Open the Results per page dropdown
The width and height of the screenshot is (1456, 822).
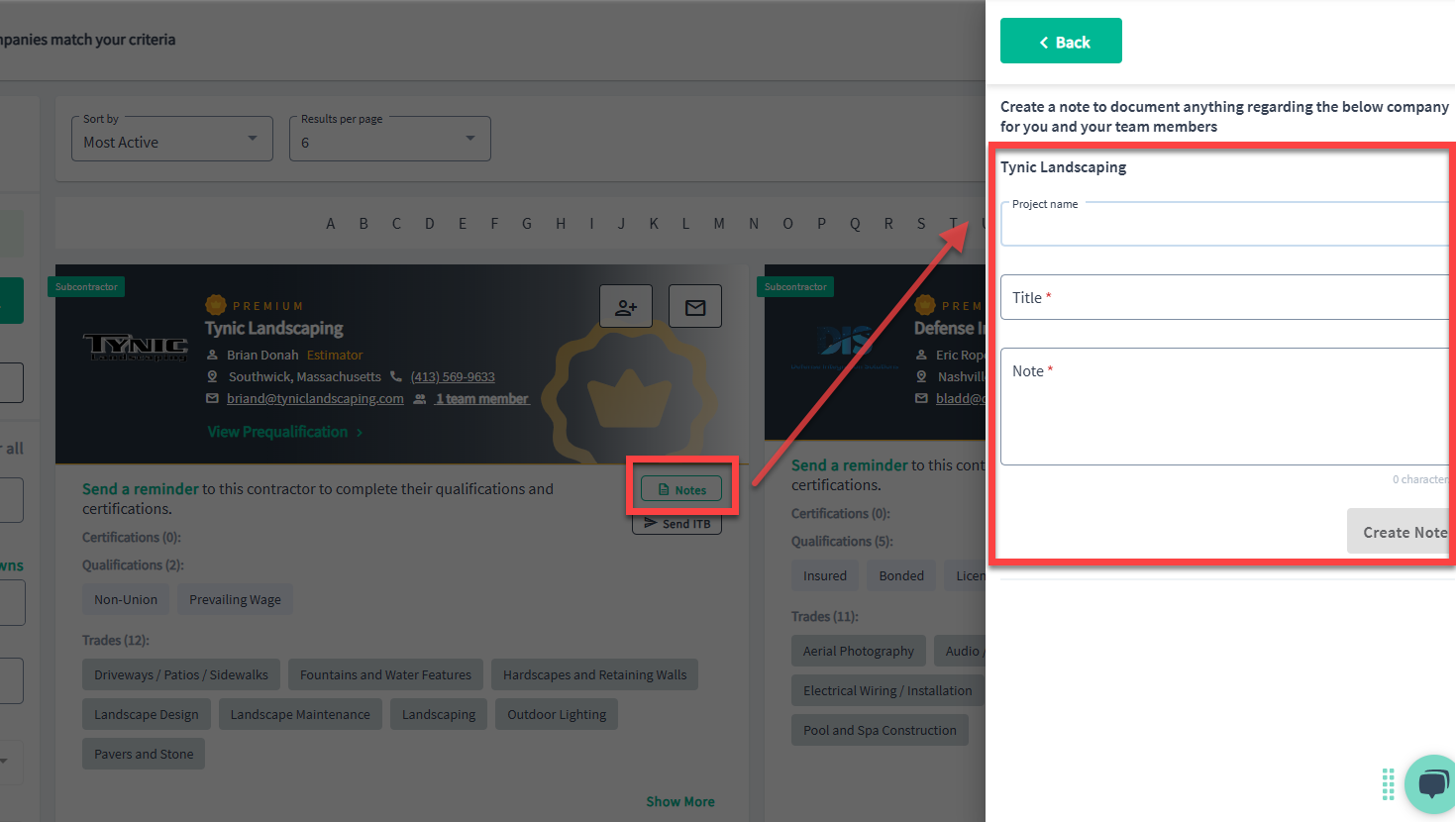click(390, 139)
